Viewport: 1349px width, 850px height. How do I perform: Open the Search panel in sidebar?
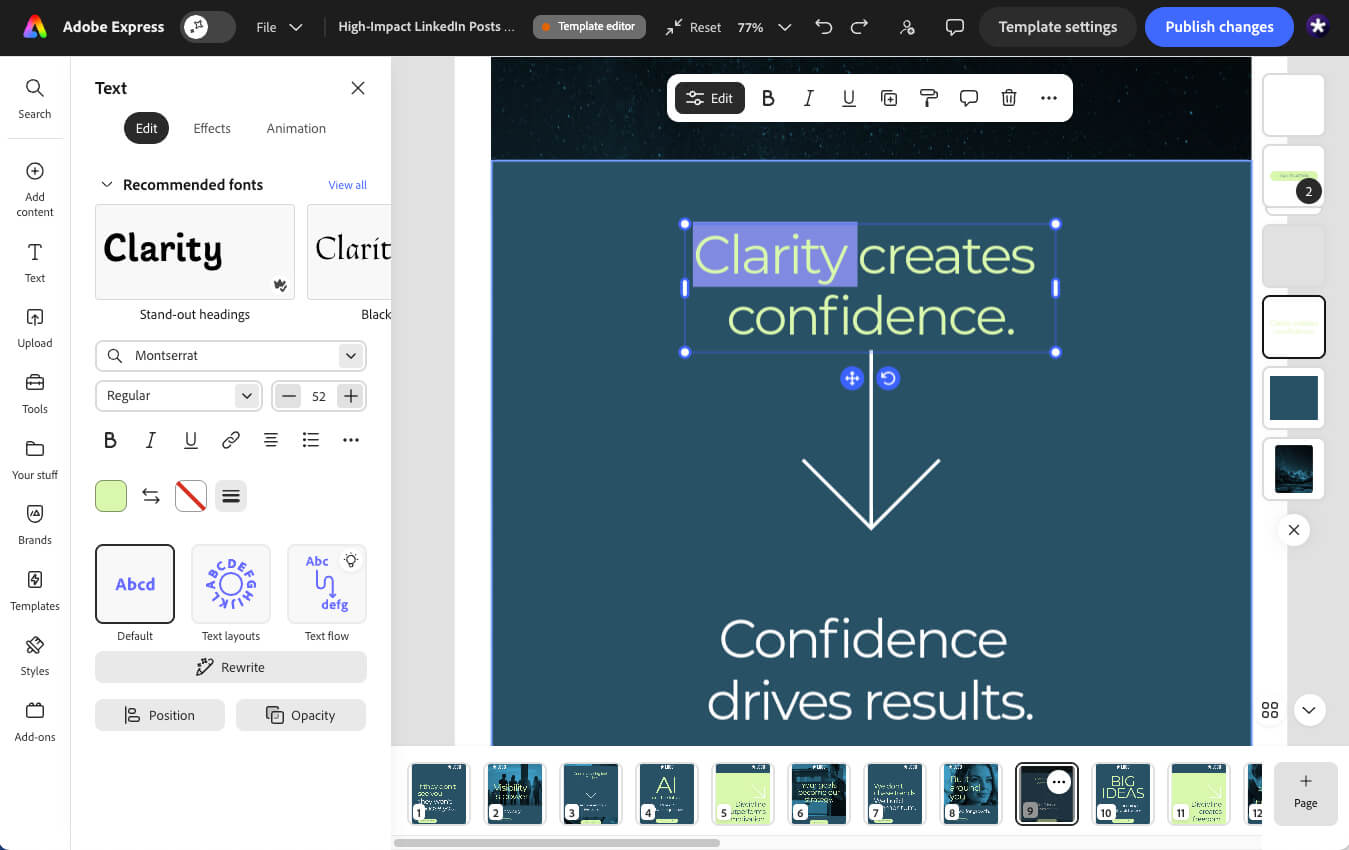(34, 99)
